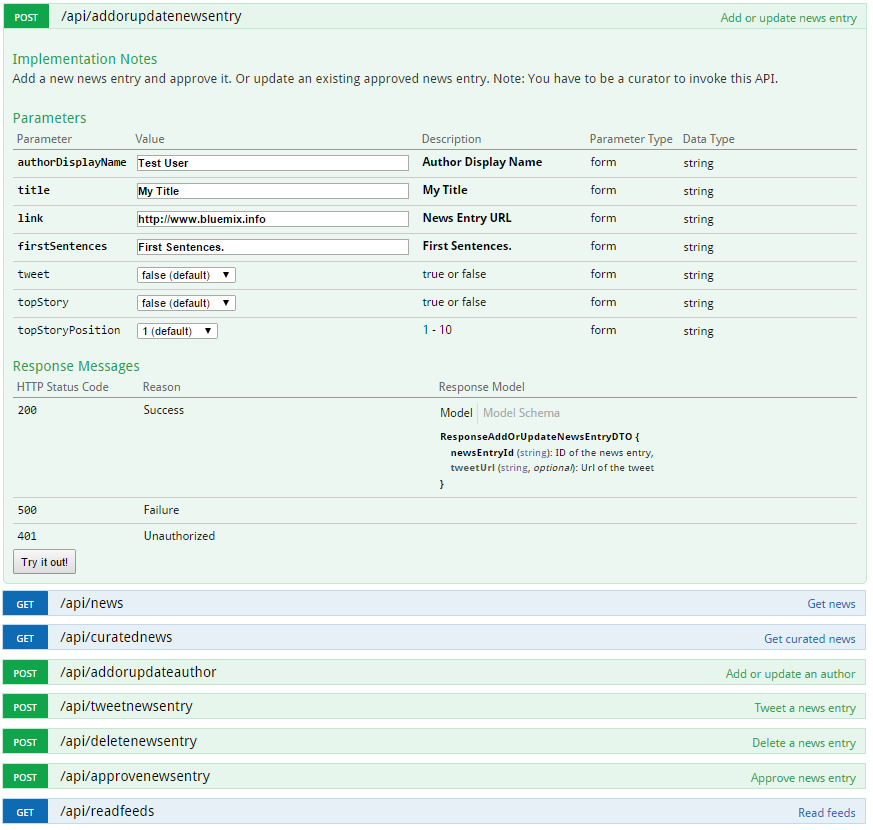Click the POST badge for addorupdatenewsentry
Screen dimensions: 873x830
click(x=26, y=17)
